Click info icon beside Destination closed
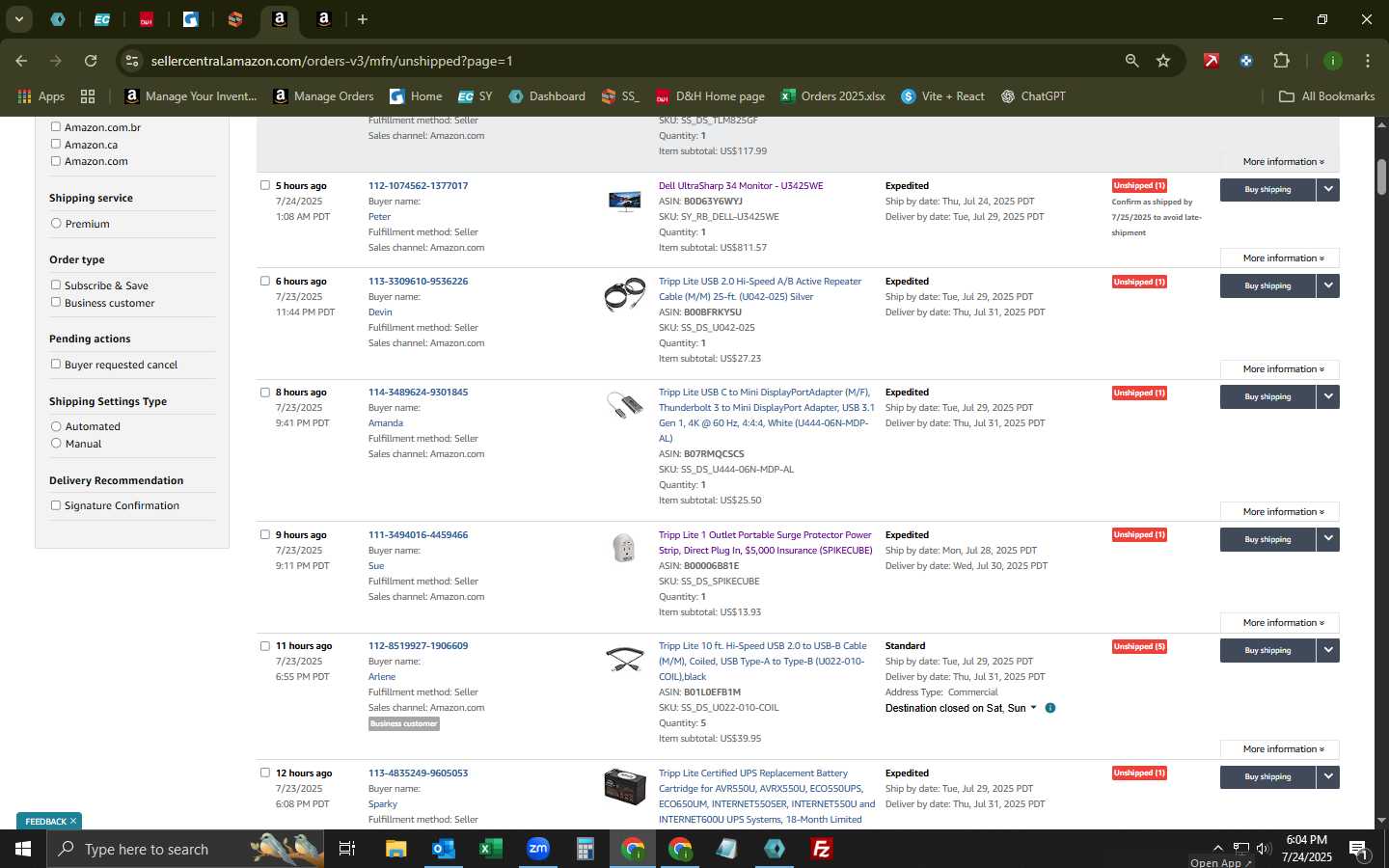This screenshot has width=1389, height=868. point(1050,708)
